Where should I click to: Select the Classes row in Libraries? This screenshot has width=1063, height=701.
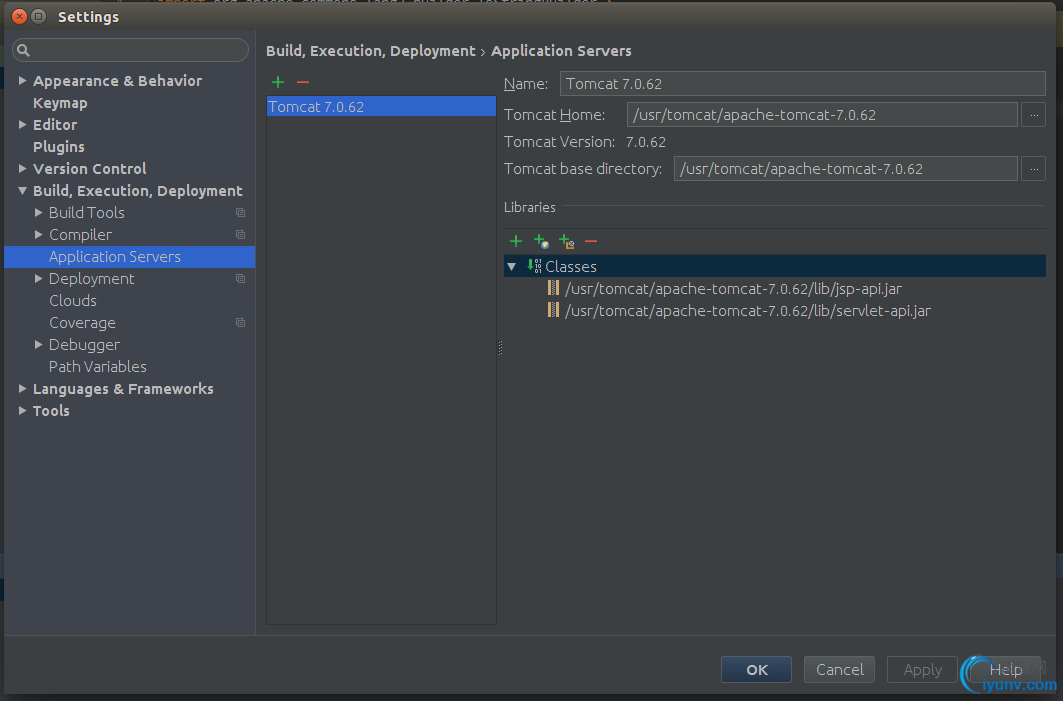pyautogui.click(x=774, y=266)
